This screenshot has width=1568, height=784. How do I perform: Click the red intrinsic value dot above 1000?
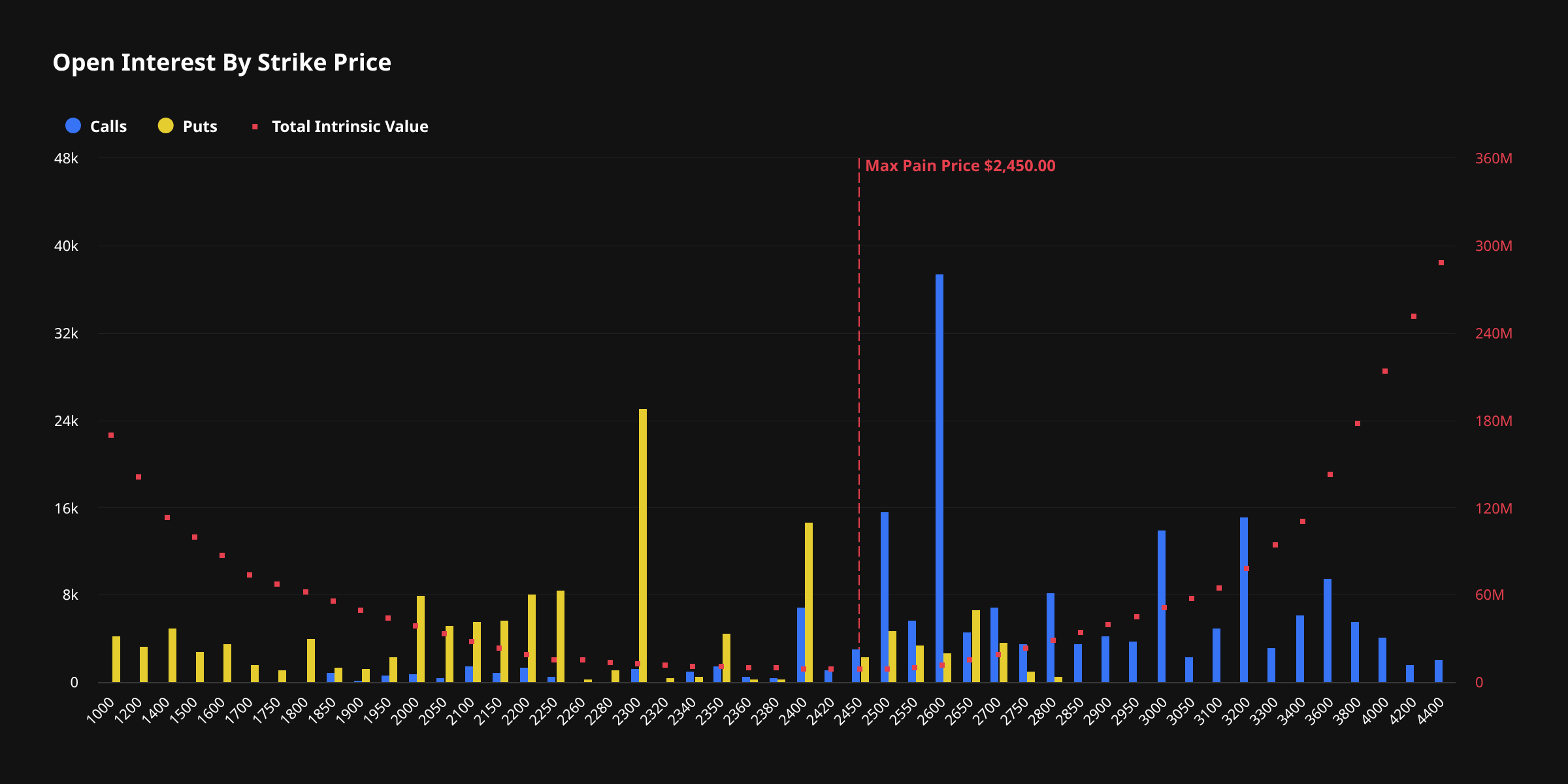[x=111, y=435]
